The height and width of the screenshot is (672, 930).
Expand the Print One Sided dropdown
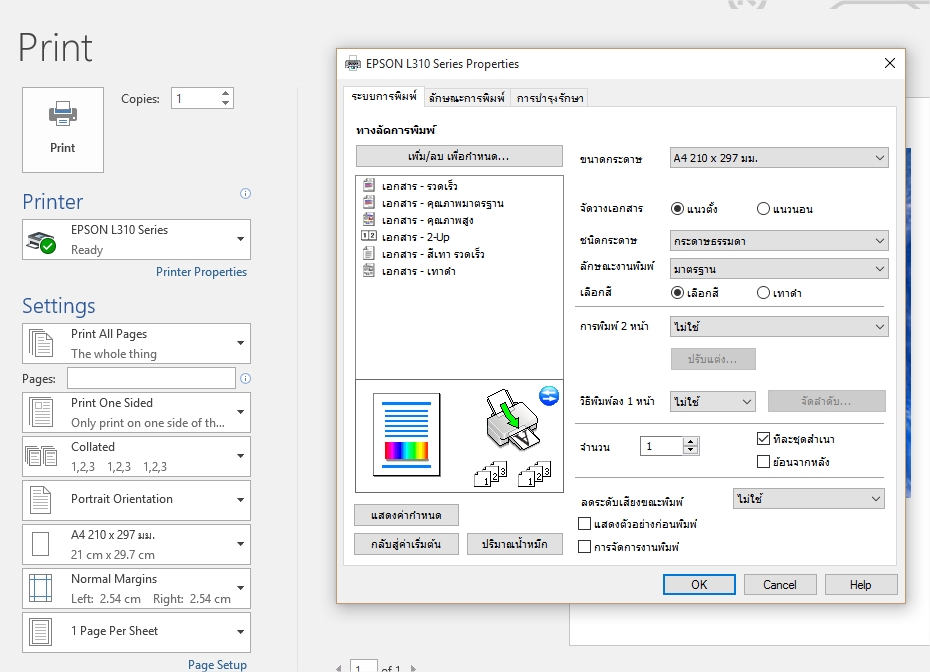[136, 412]
